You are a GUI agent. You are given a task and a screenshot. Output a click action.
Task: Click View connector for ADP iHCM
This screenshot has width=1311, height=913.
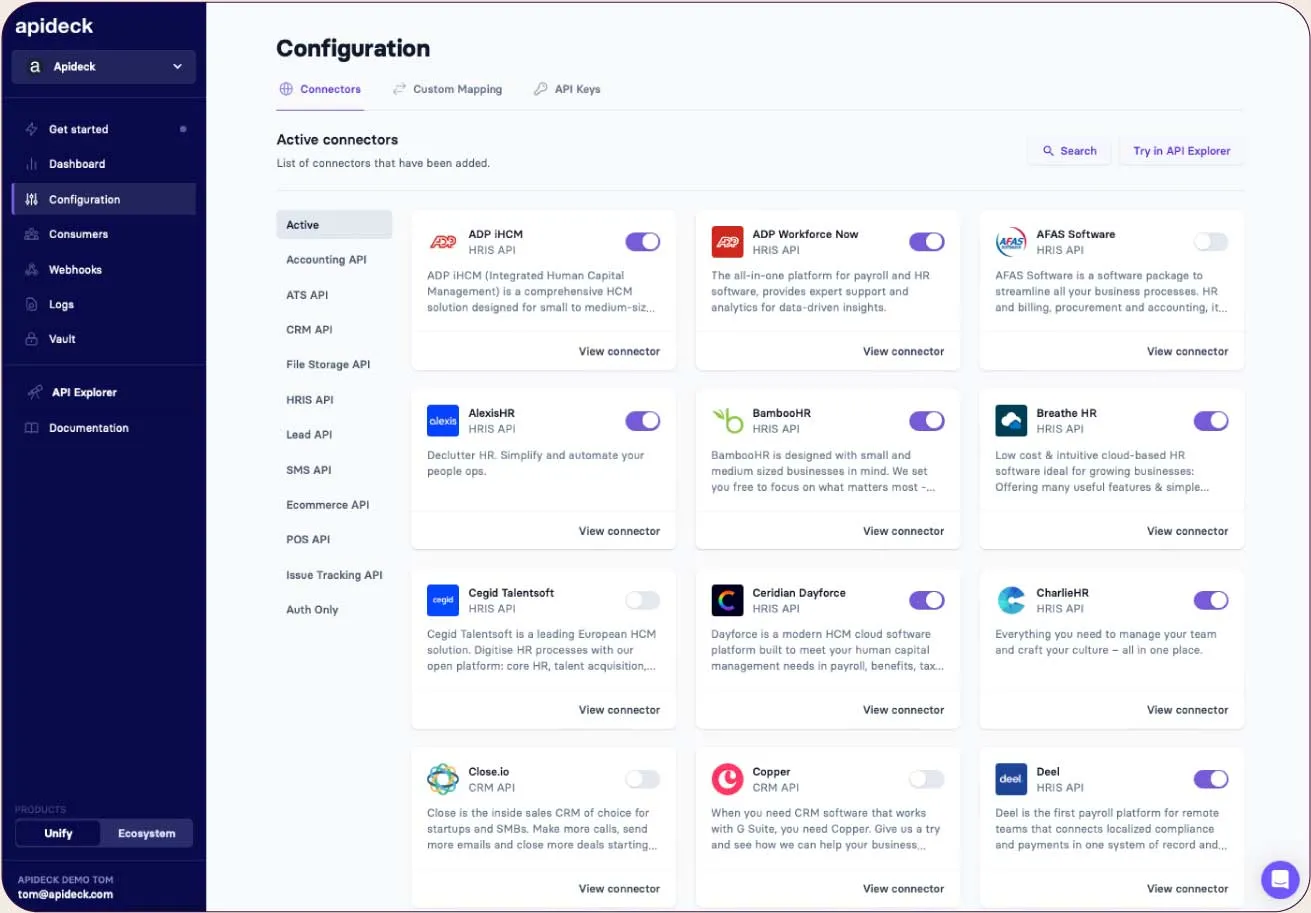[x=619, y=352]
